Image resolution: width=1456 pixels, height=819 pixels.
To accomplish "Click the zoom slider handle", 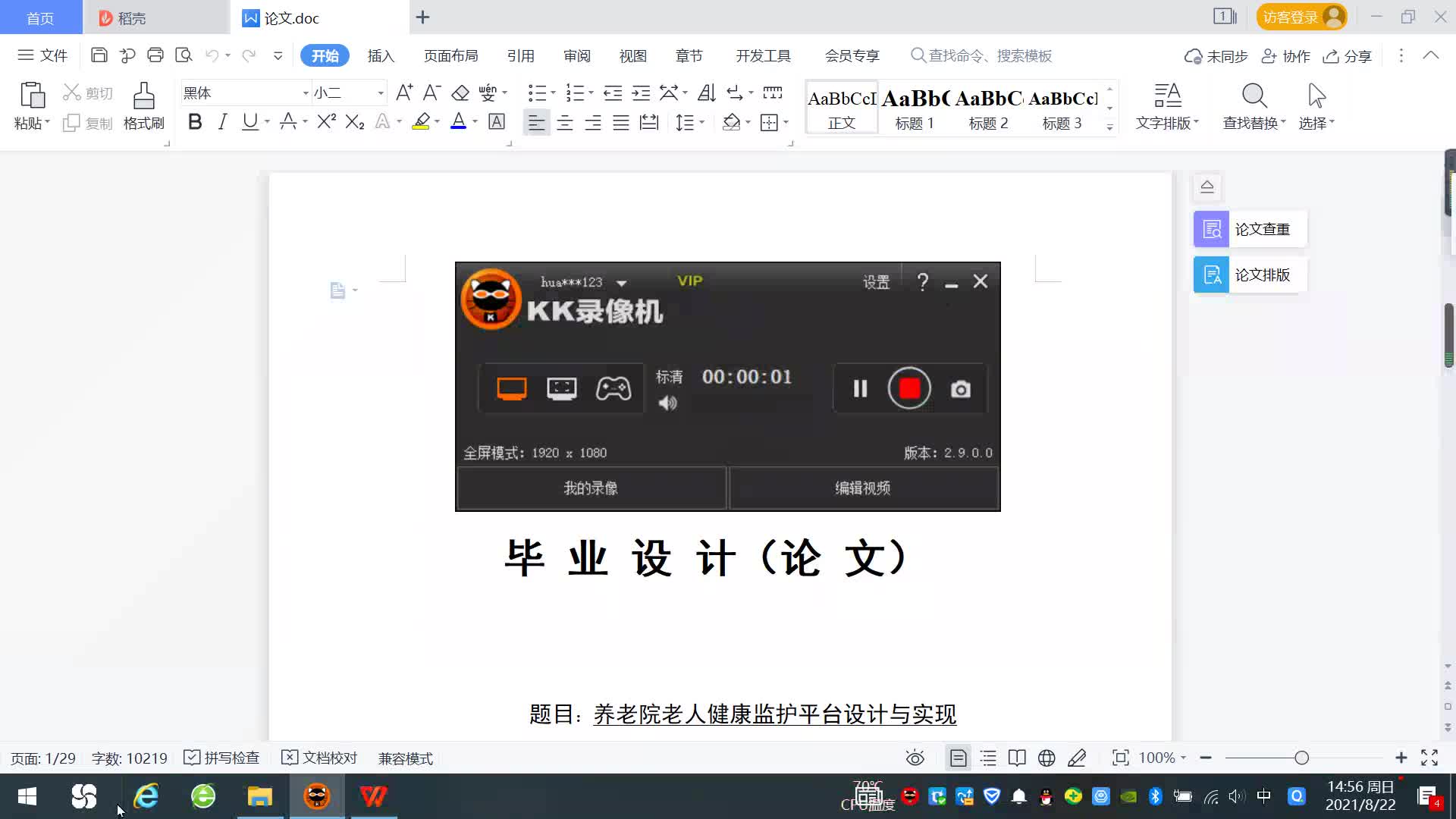I will tap(1301, 758).
